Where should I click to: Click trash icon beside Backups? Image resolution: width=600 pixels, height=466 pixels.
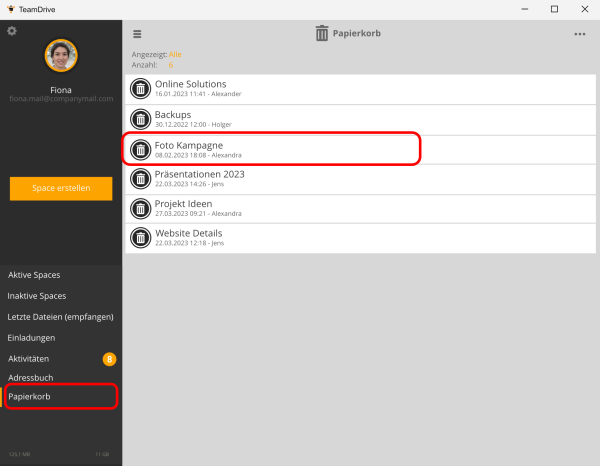click(x=141, y=119)
